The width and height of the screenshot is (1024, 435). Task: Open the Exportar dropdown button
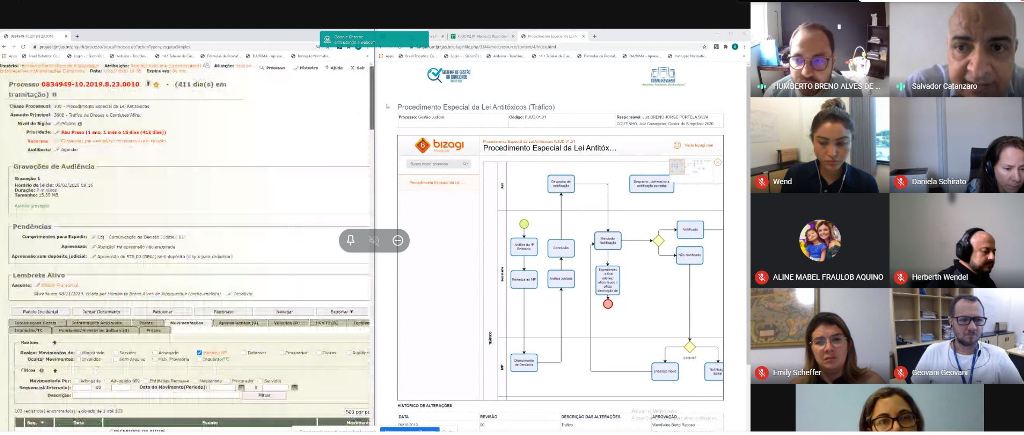(x=342, y=312)
